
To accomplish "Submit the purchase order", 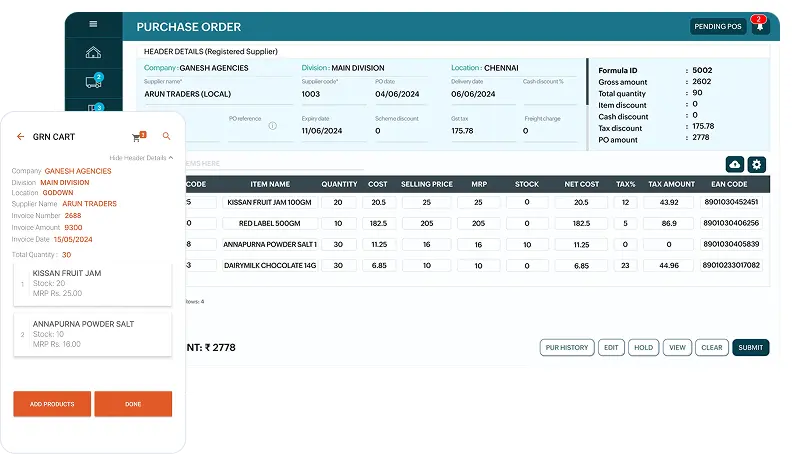I will pyautogui.click(x=751, y=347).
